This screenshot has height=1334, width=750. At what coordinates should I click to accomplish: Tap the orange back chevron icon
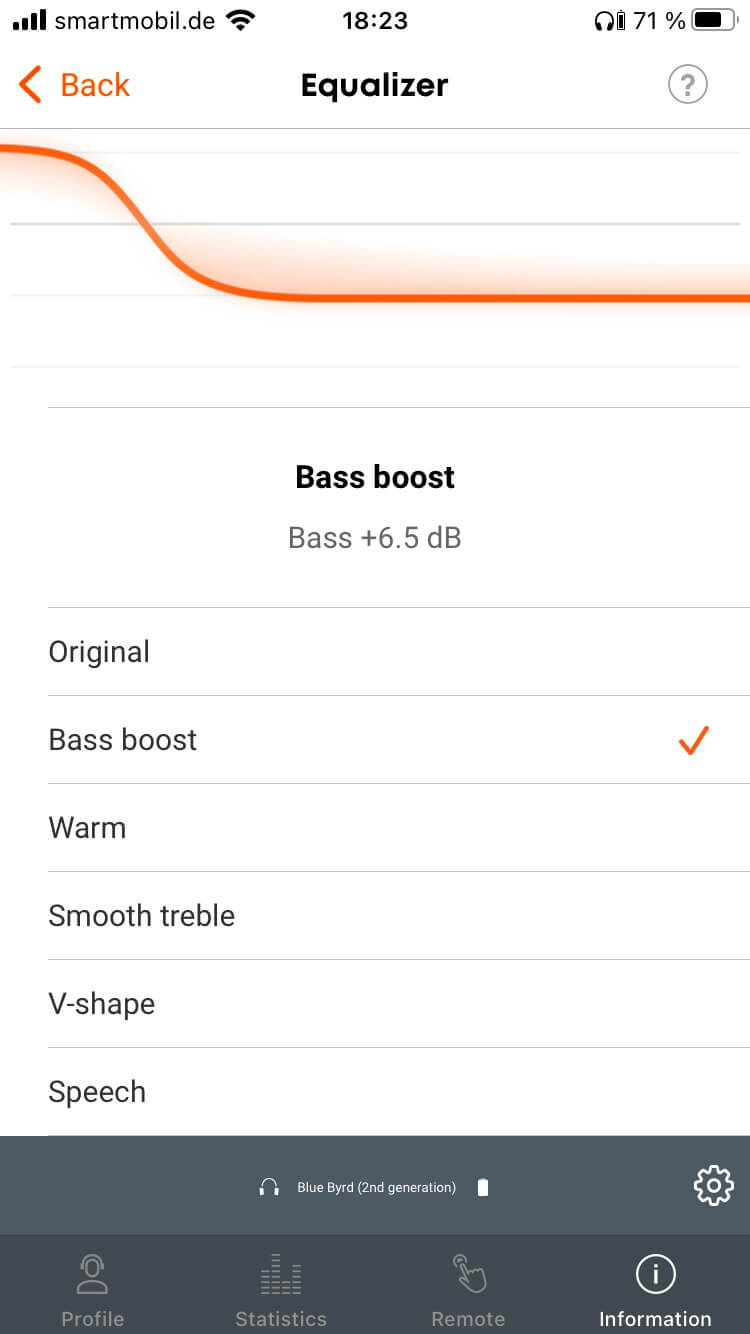click(30, 85)
